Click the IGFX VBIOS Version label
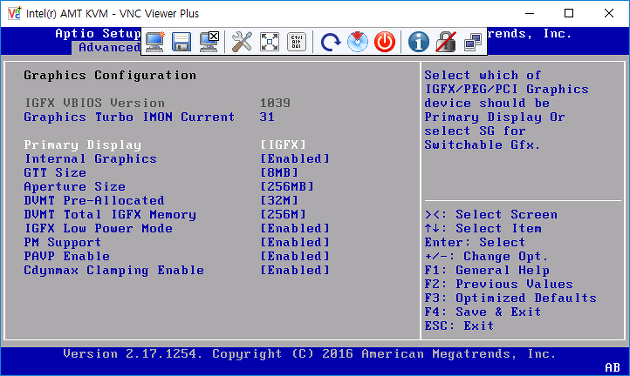Image resolution: width=630 pixels, height=376 pixels. point(94,103)
